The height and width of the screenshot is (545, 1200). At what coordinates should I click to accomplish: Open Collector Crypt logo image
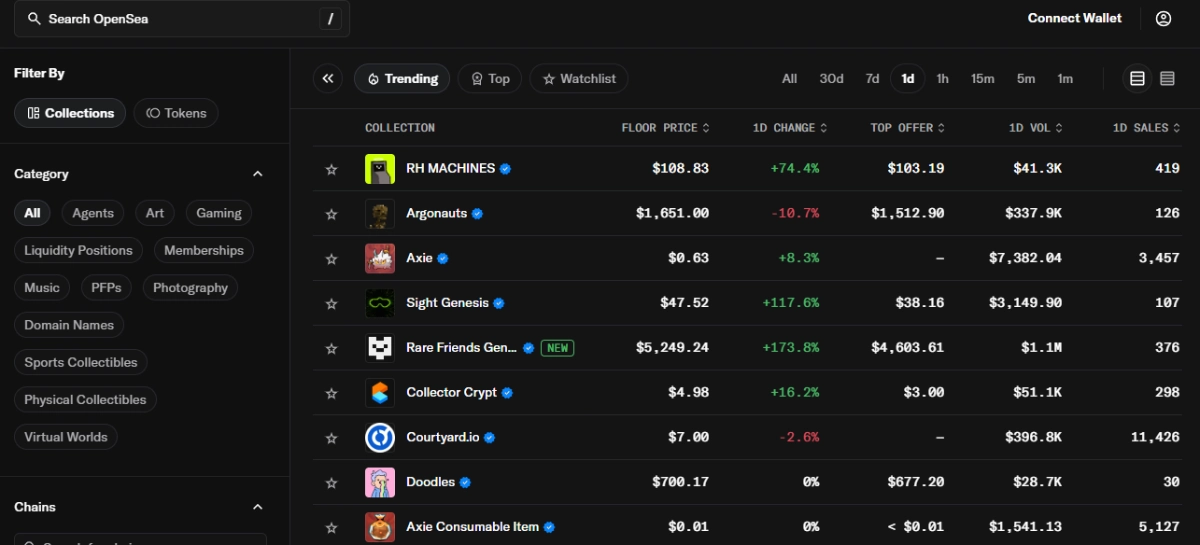380,393
